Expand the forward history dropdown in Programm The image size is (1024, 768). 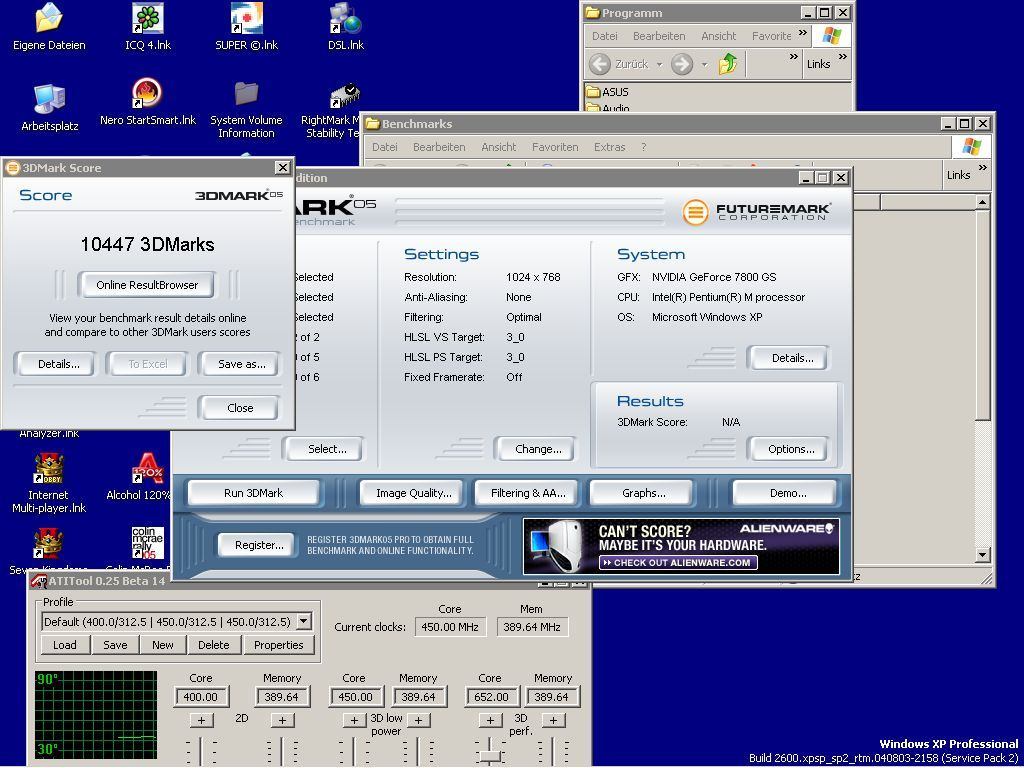(x=705, y=64)
